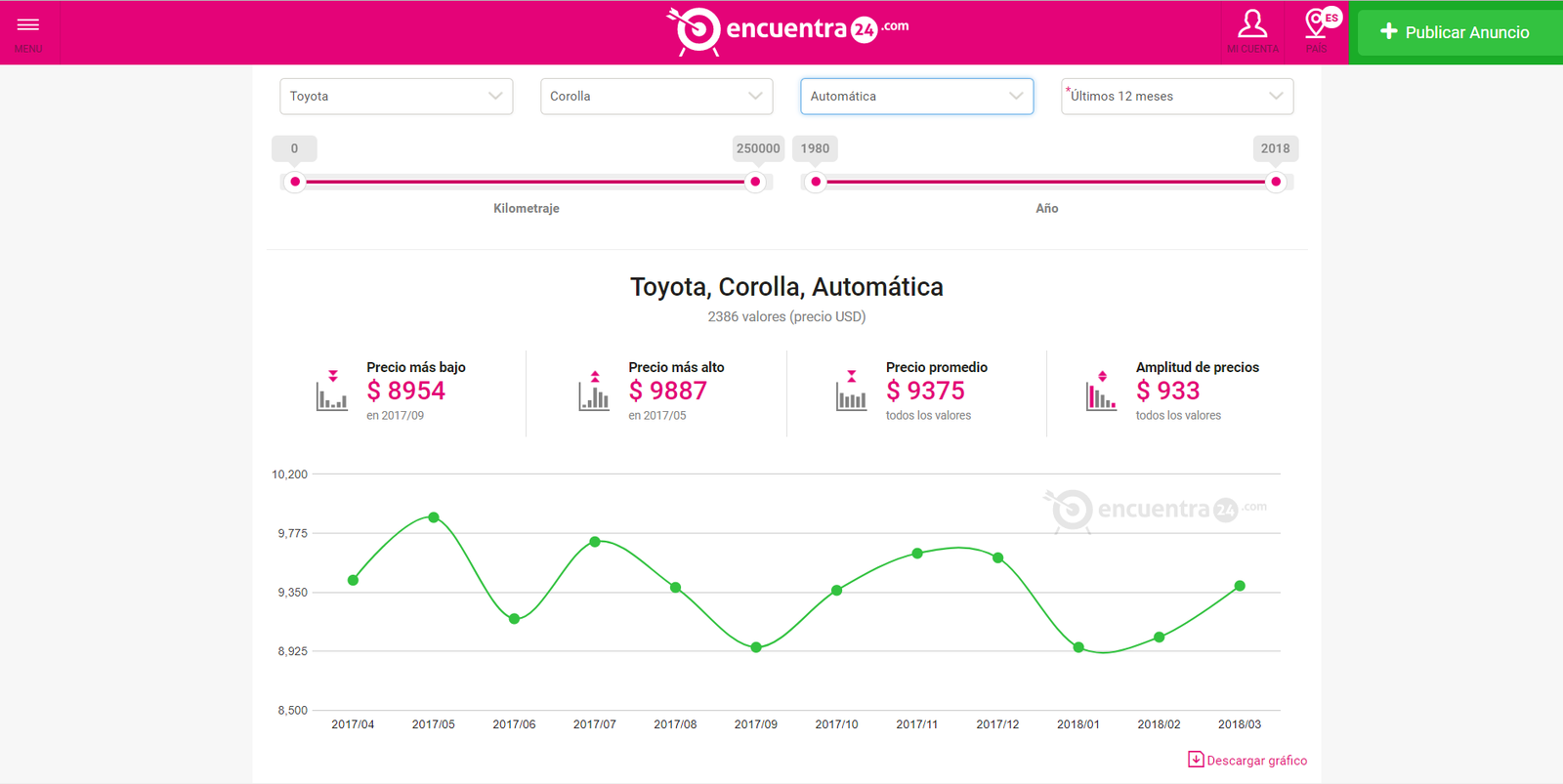Click the Precio promedio chart icon
The image size is (1563, 784).
pos(852,391)
